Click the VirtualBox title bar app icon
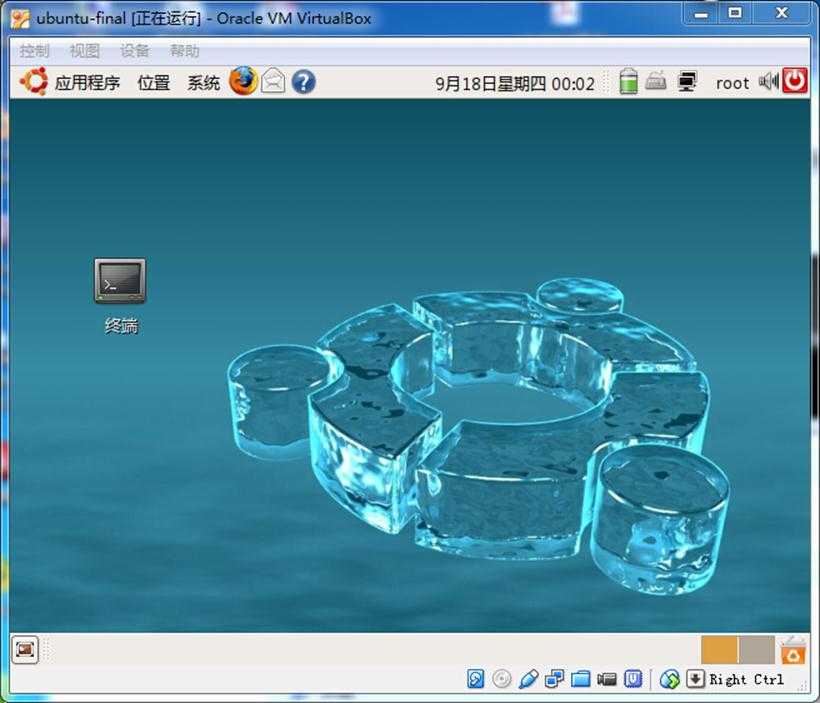 click(x=20, y=18)
